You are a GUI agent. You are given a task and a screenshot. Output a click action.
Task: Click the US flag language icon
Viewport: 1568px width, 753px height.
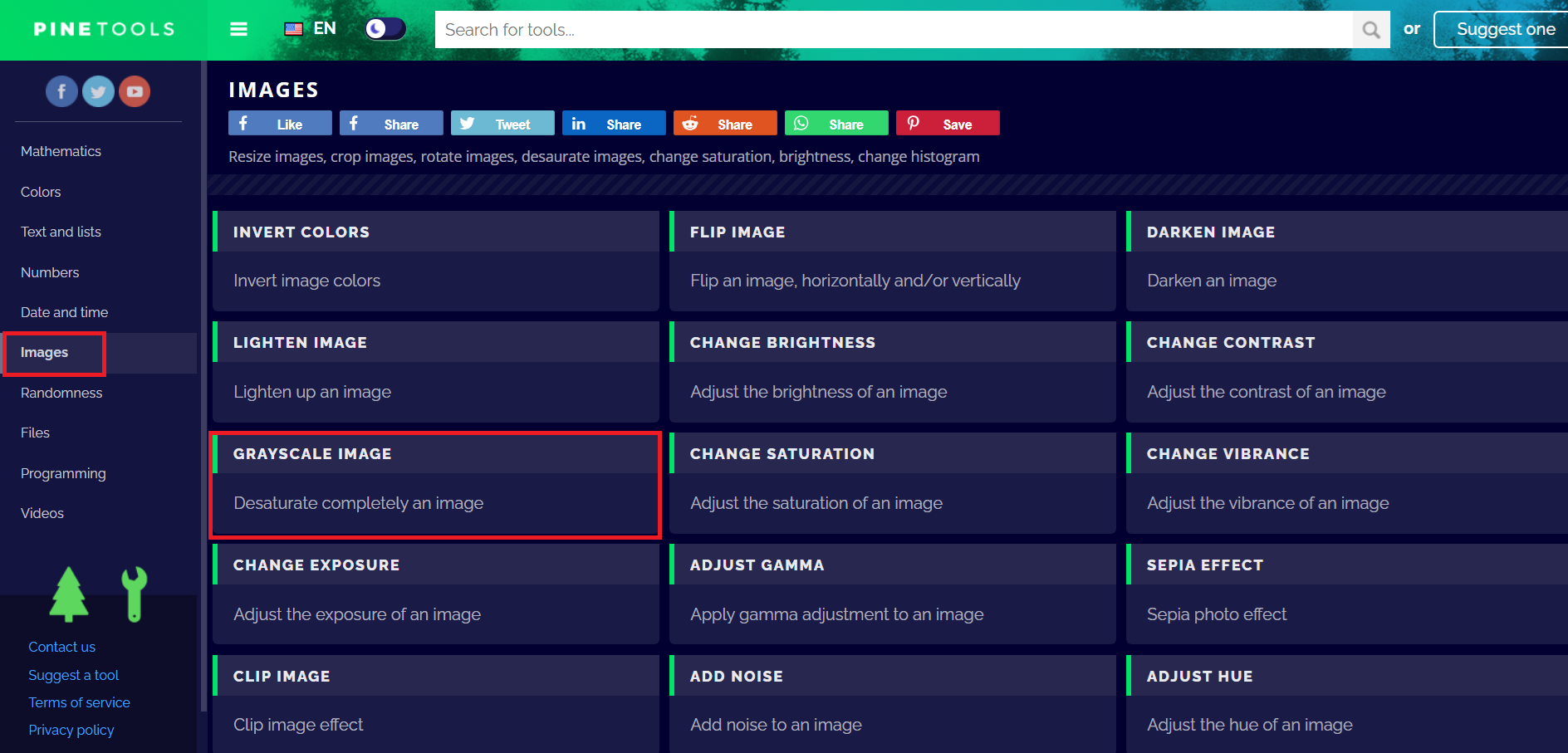click(x=294, y=29)
